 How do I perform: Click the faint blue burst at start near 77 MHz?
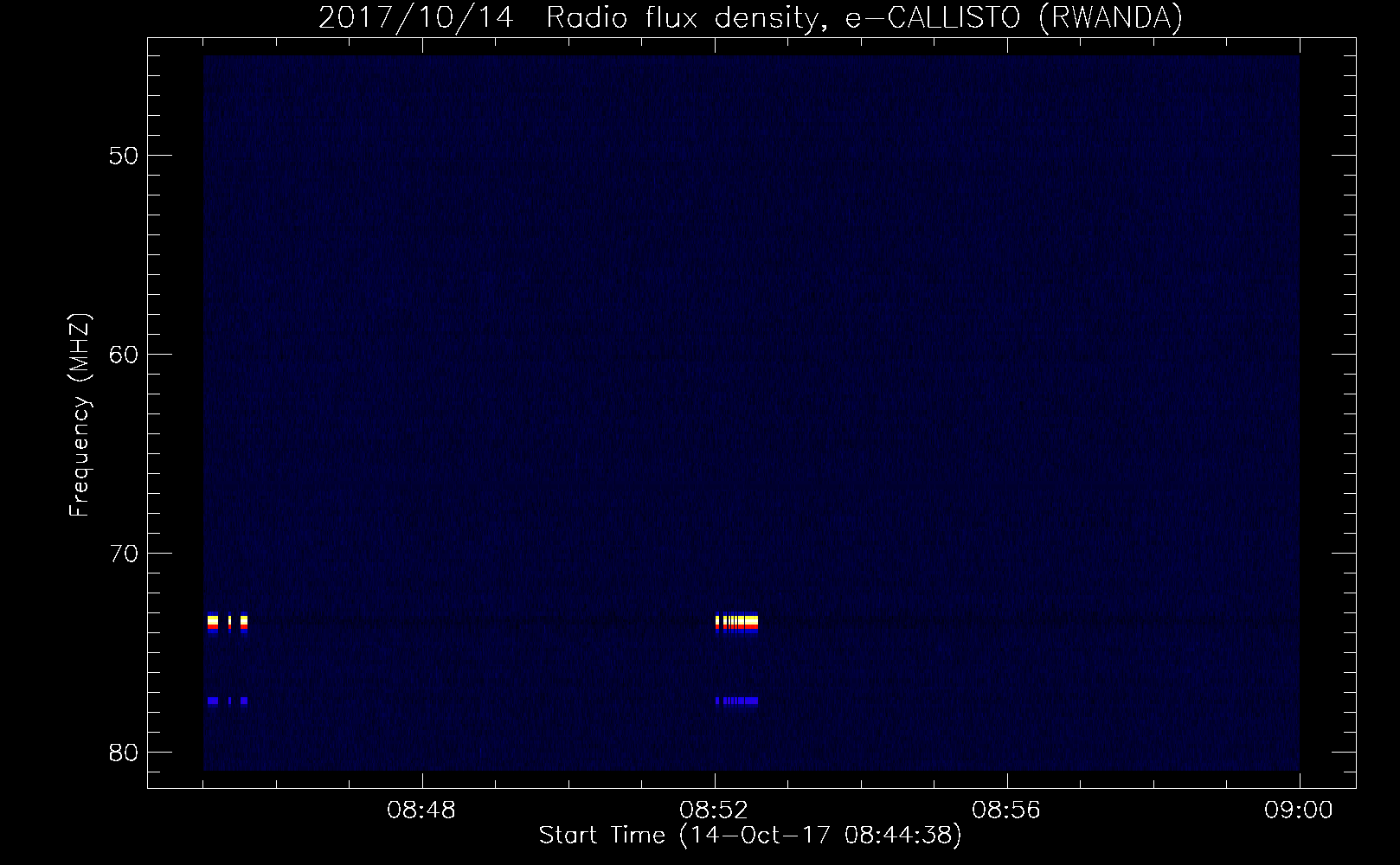click(228, 701)
